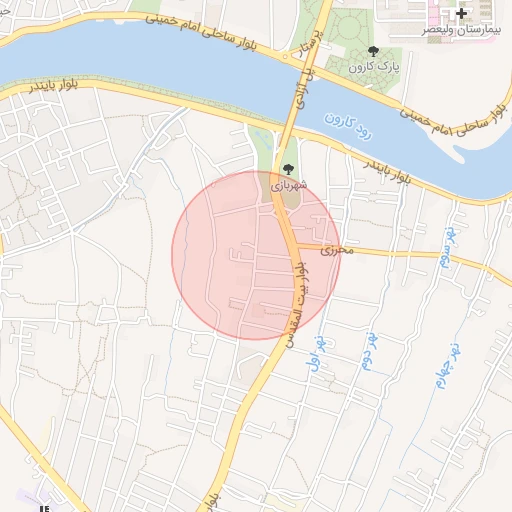Select the محرزی street label
The image size is (512, 512).
pyautogui.click(x=337, y=250)
